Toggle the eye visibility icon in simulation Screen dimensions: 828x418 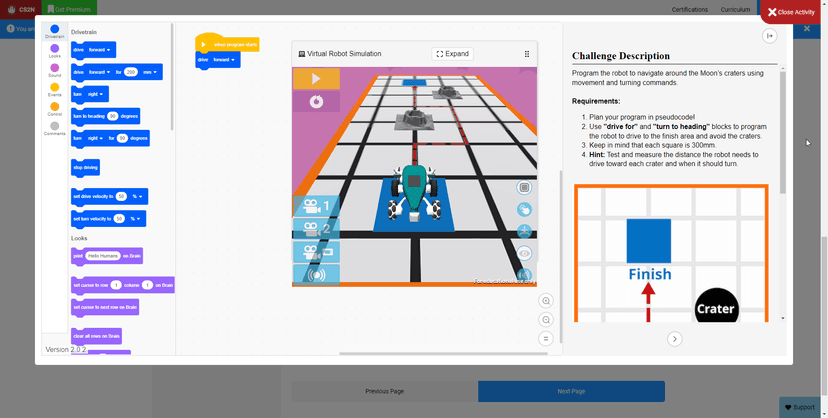point(524,253)
